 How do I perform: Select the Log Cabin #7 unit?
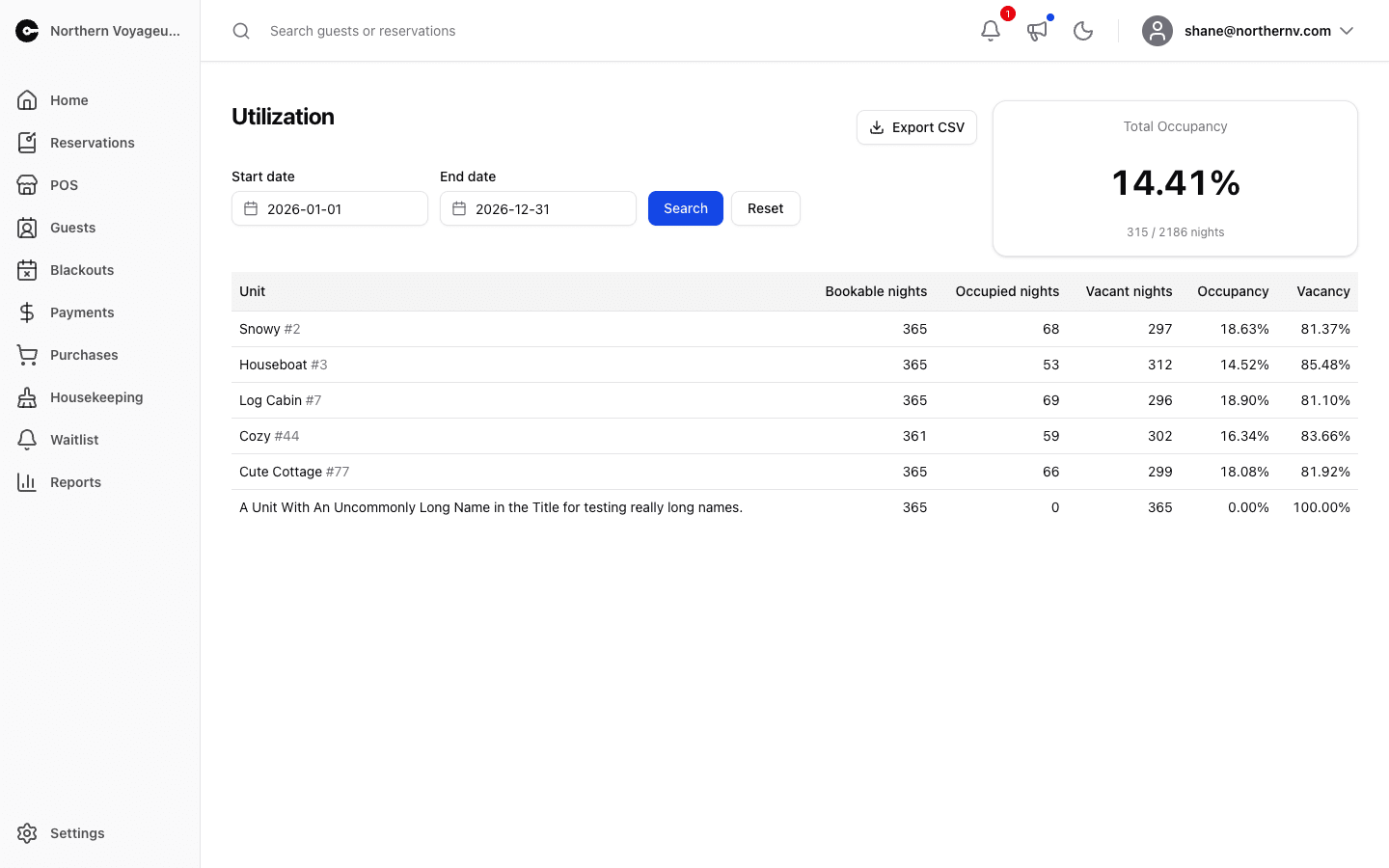click(x=795, y=400)
